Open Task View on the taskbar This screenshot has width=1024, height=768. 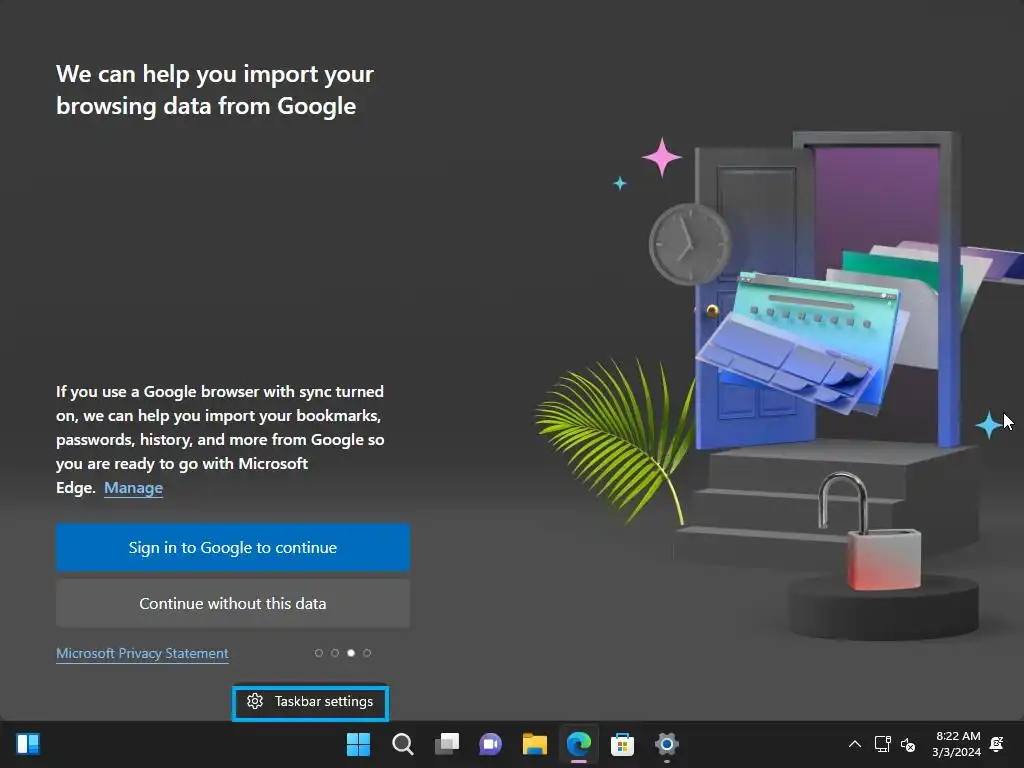tap(447, 744)
